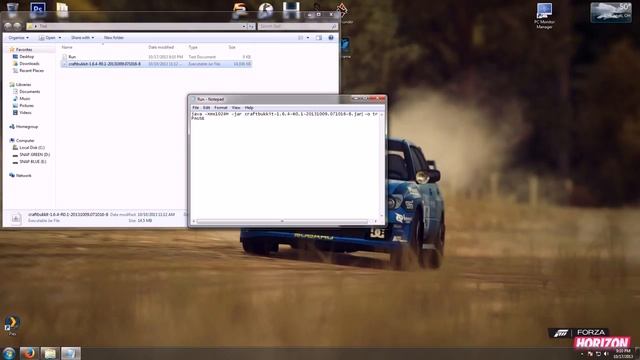Open the Windows Start menu

tap(9, 353)
